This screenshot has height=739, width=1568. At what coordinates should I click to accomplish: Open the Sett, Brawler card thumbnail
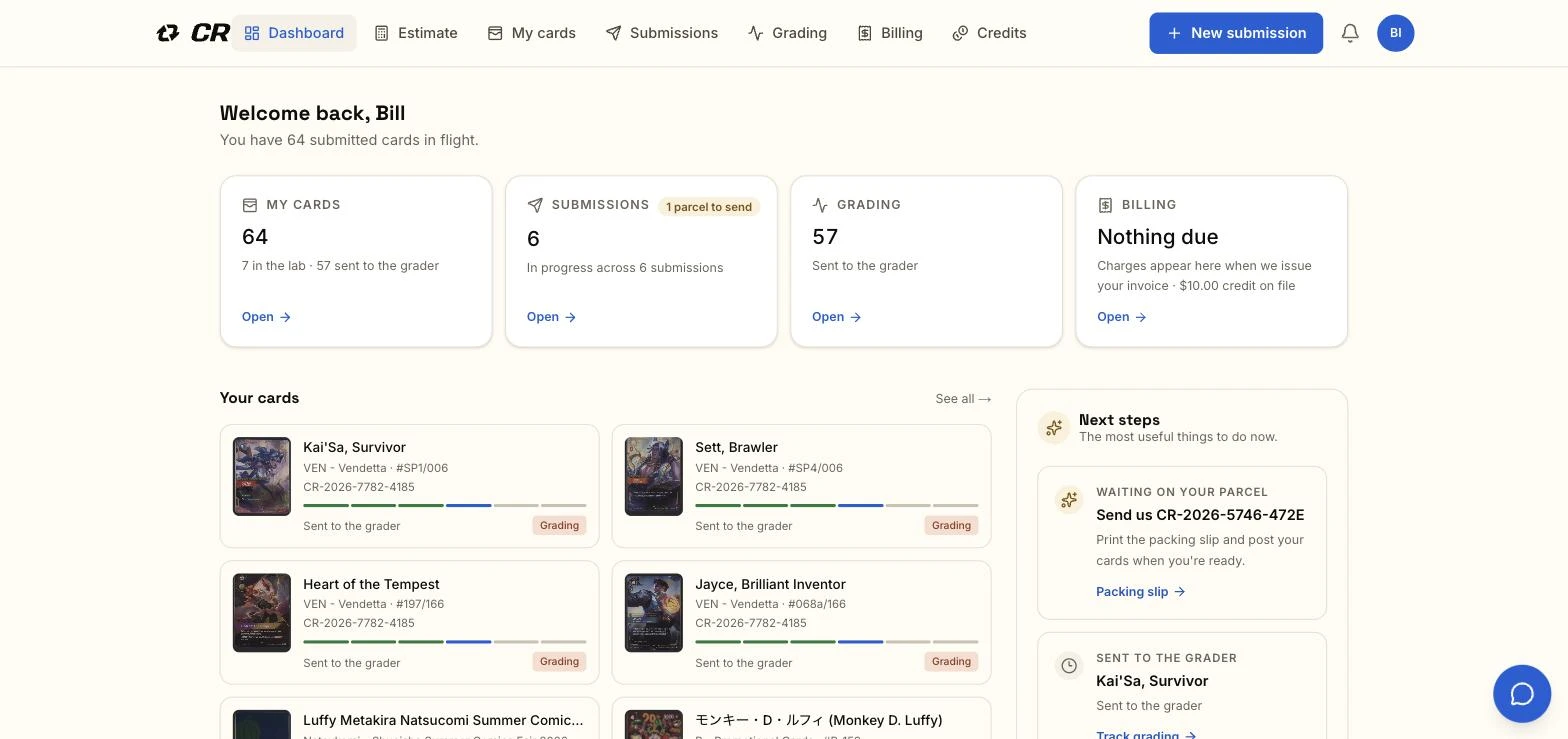[654, 476]
